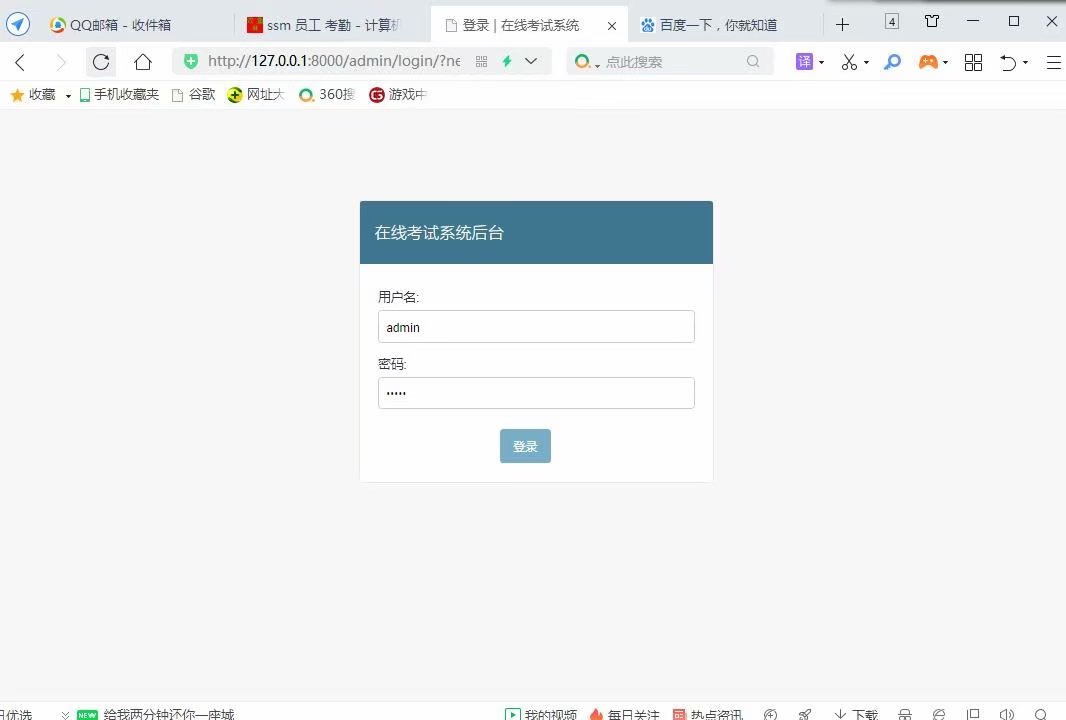Click the 用户名 input containing admin
Screen dimensions: 1066x720
(536, 326)
